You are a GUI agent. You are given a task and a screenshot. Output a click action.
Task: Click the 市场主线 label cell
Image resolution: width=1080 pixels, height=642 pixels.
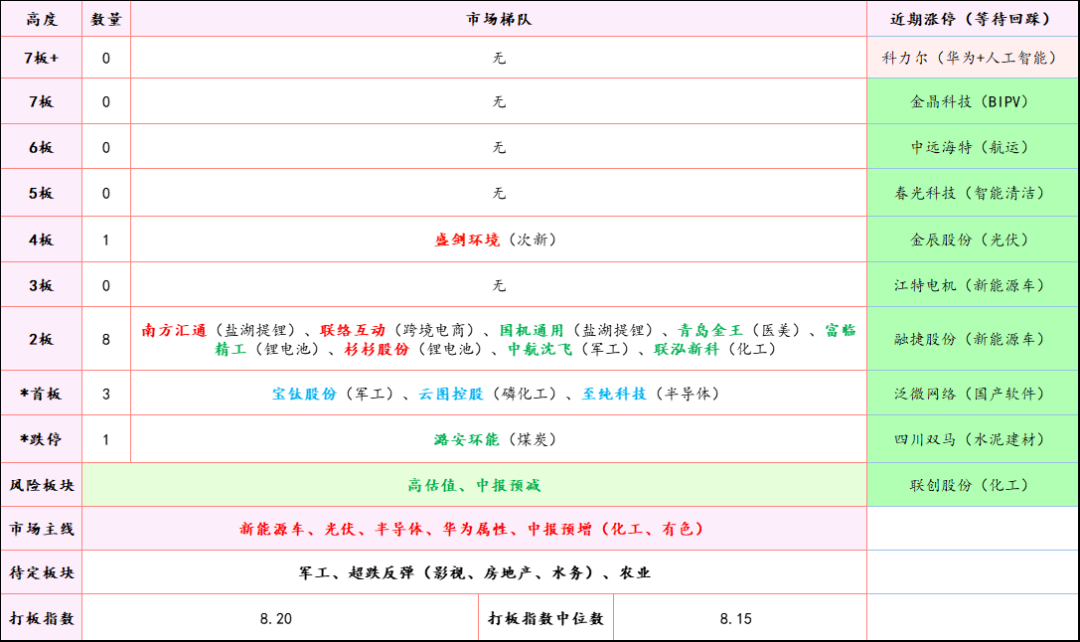click(41, 528)
